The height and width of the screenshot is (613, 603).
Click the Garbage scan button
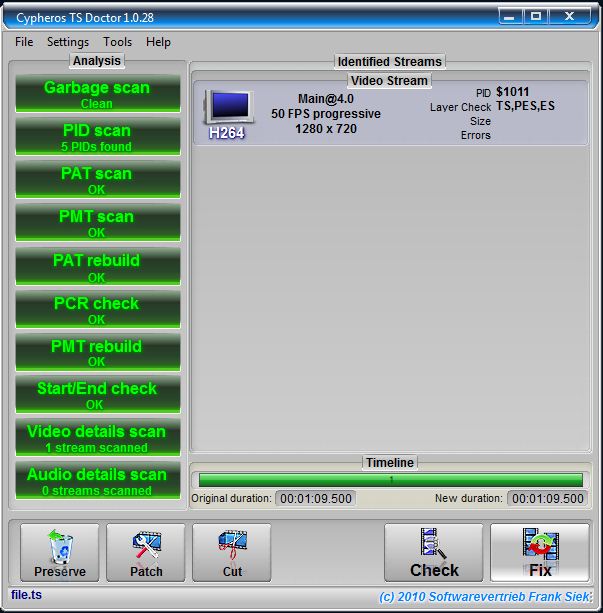(x=97, y=94)
